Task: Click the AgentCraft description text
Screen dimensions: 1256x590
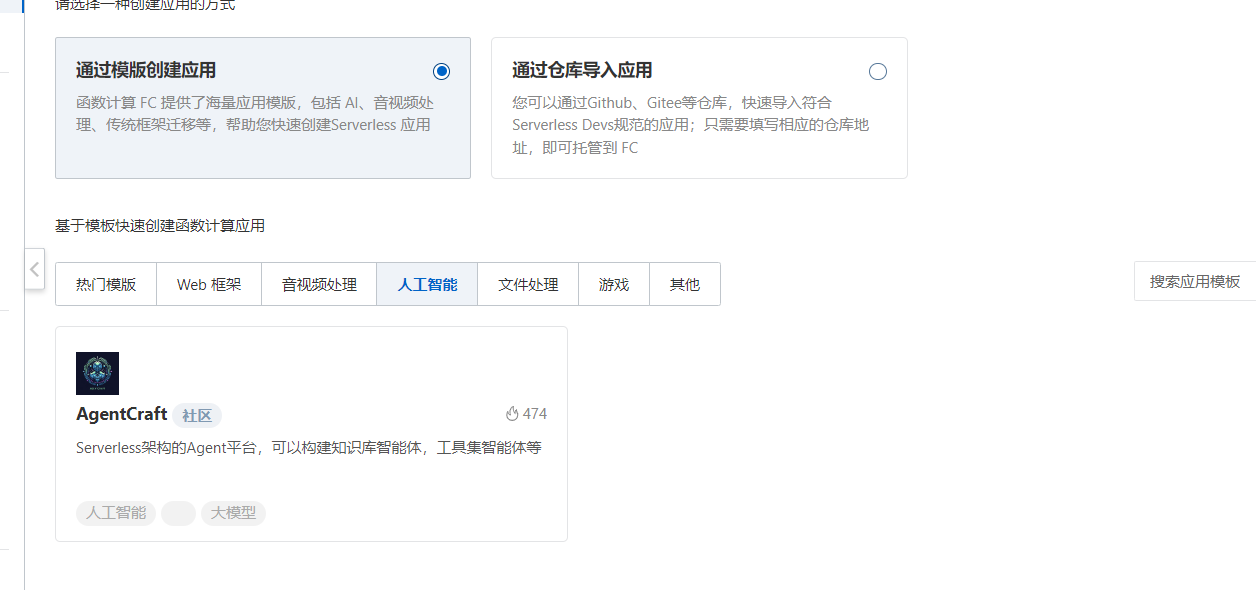Action: click(x=309, y=447)
